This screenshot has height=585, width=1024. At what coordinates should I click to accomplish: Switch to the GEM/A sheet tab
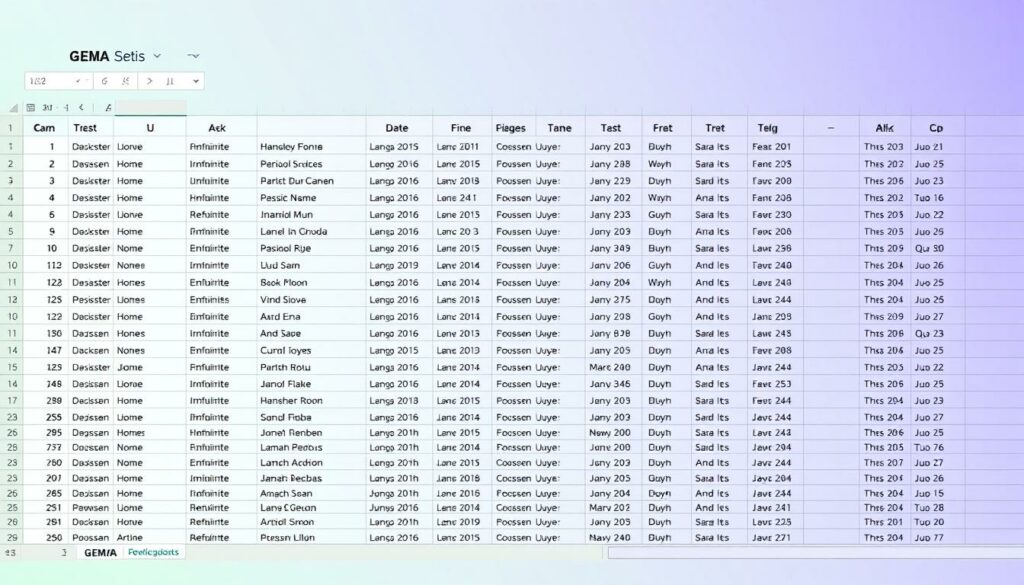100,552
